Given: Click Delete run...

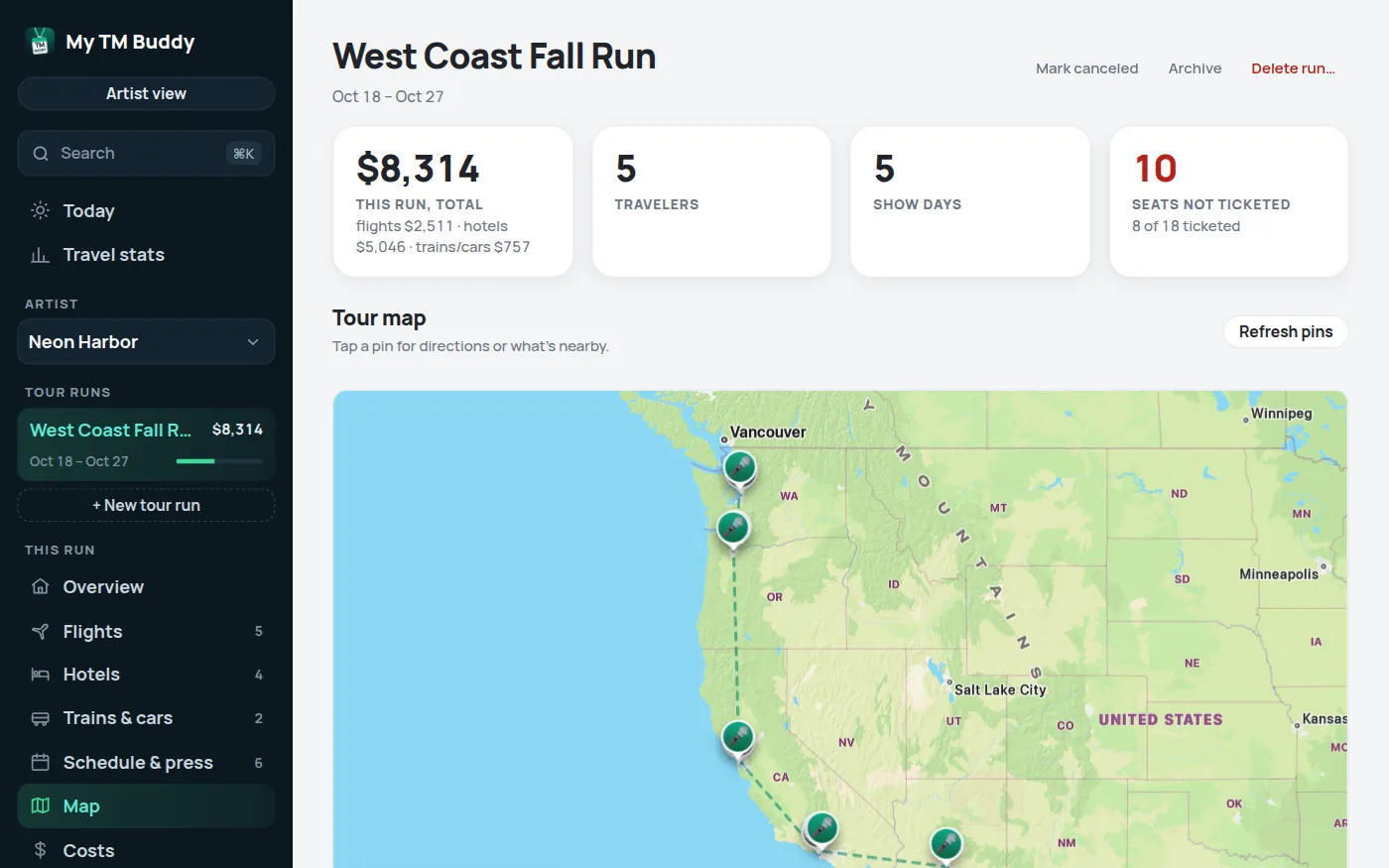Looking at the screenshot, I should click(1293, 68).
